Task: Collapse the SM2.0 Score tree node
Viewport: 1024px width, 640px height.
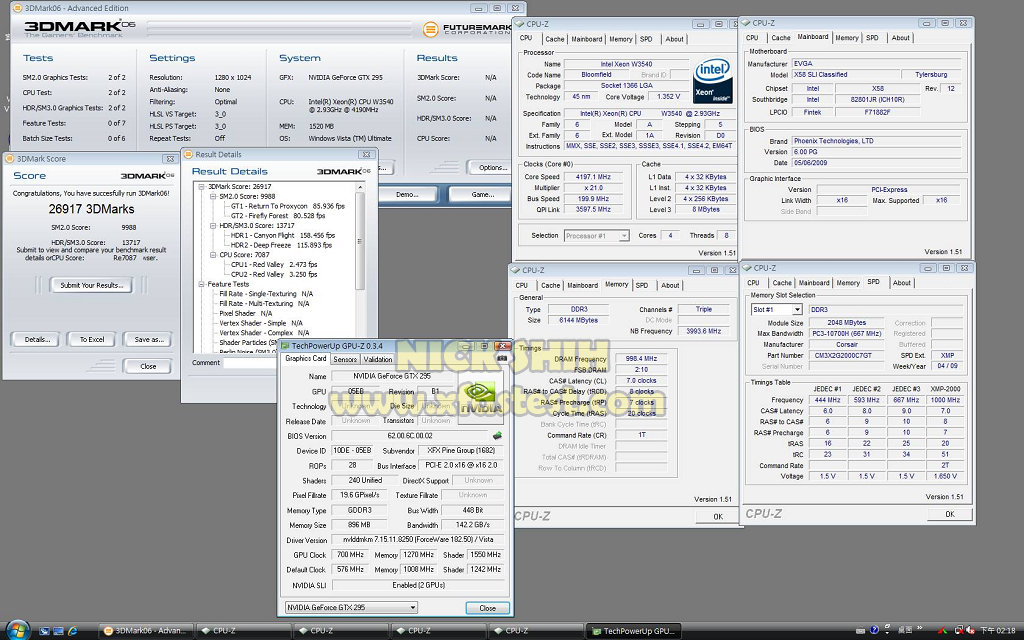Action: pos(211,197)
